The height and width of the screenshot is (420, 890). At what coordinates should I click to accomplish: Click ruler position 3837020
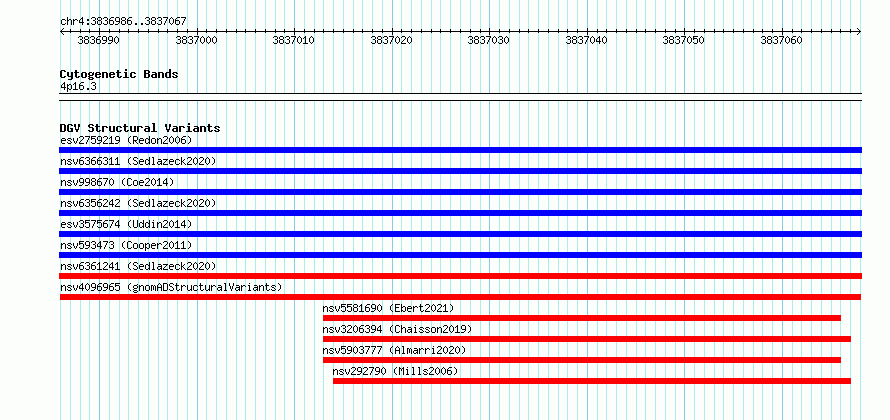[x=392, y=40]
